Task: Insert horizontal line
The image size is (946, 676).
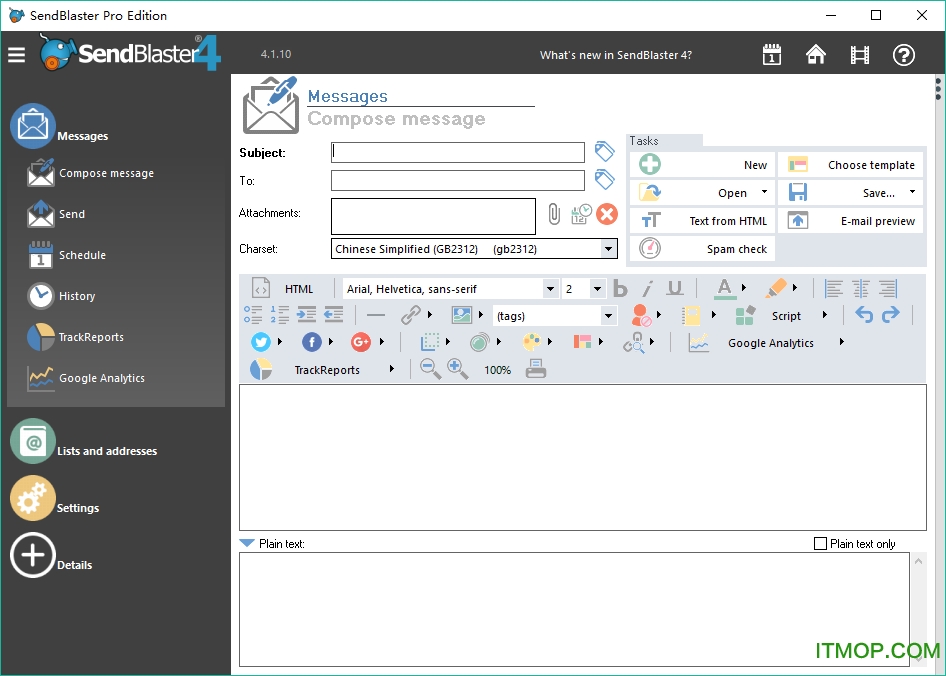Action: coord(375,315)
